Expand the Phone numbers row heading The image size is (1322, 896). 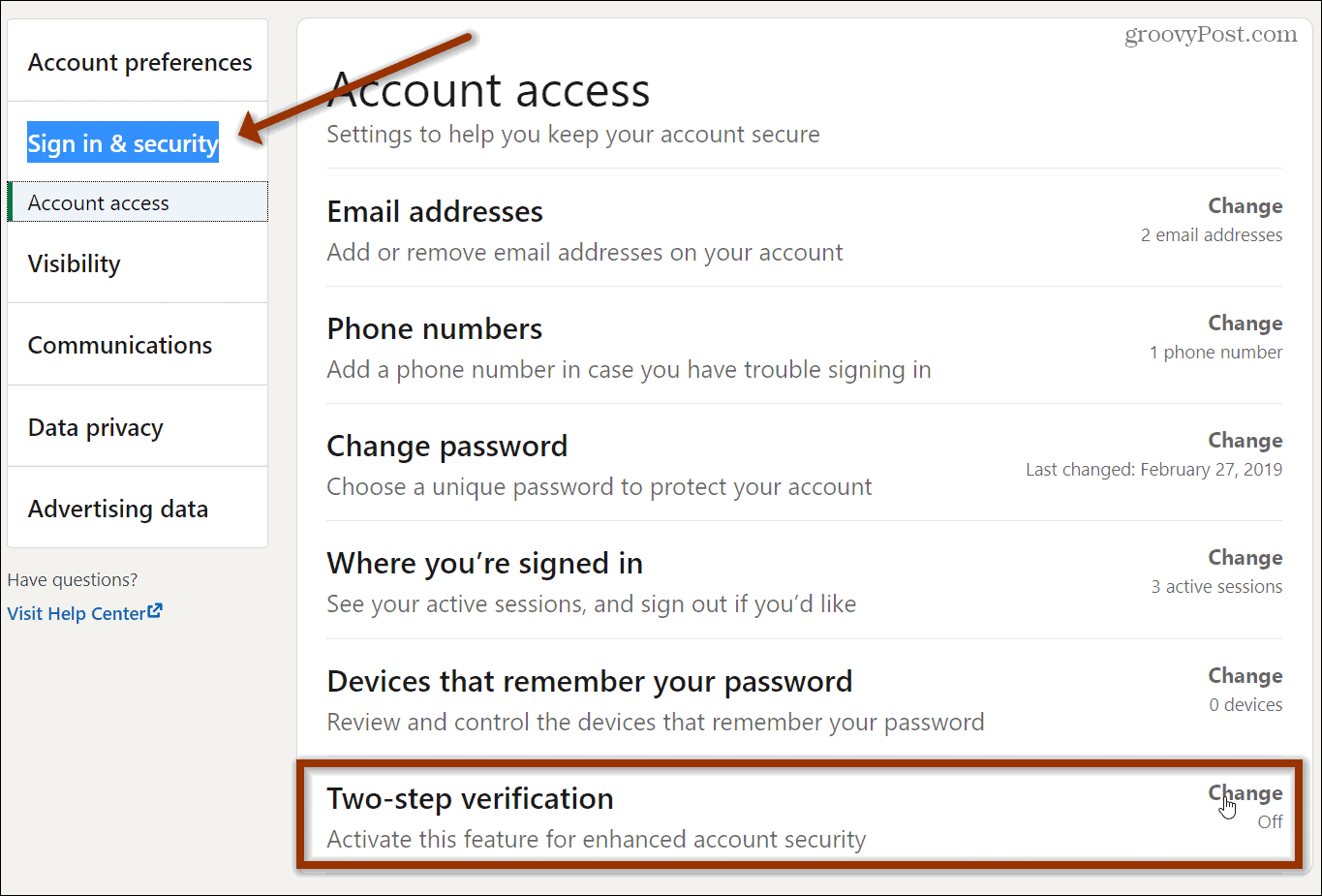[435, 329]
